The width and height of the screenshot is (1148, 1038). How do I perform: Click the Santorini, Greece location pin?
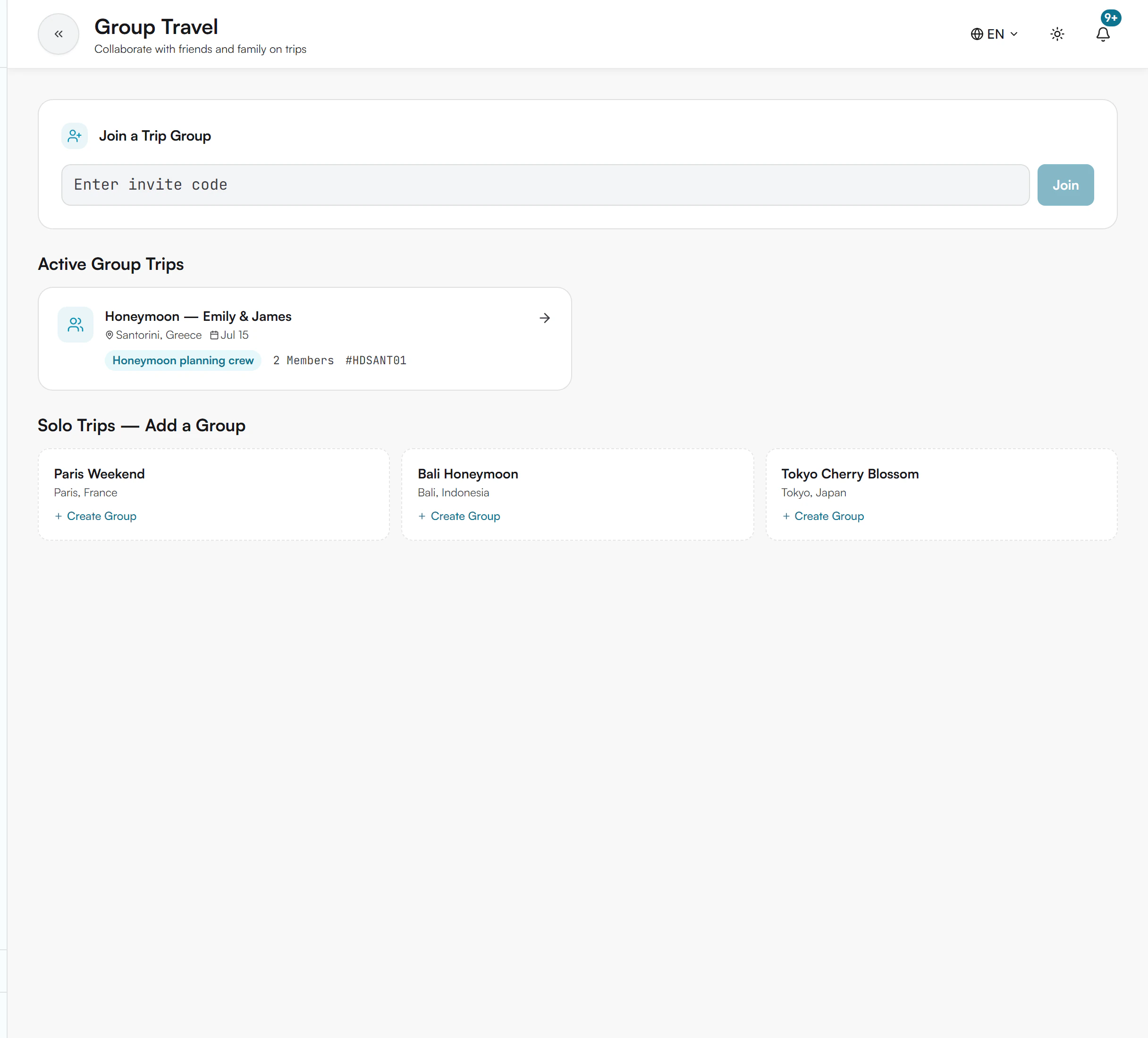(110, 335)
